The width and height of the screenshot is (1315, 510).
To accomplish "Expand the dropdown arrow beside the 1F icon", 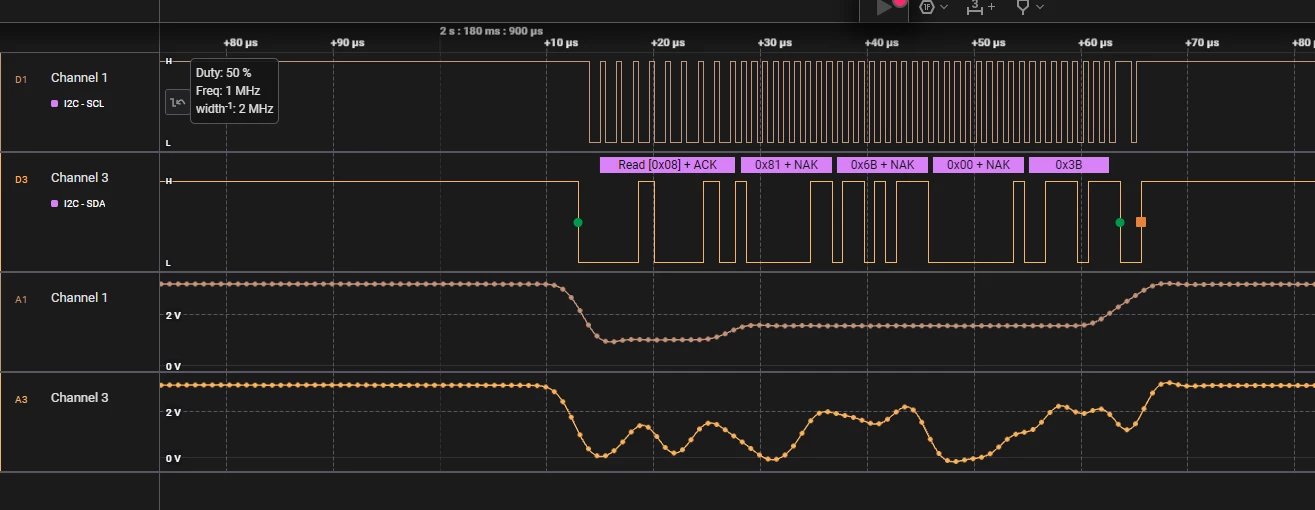I will click(x=944, y=7).
